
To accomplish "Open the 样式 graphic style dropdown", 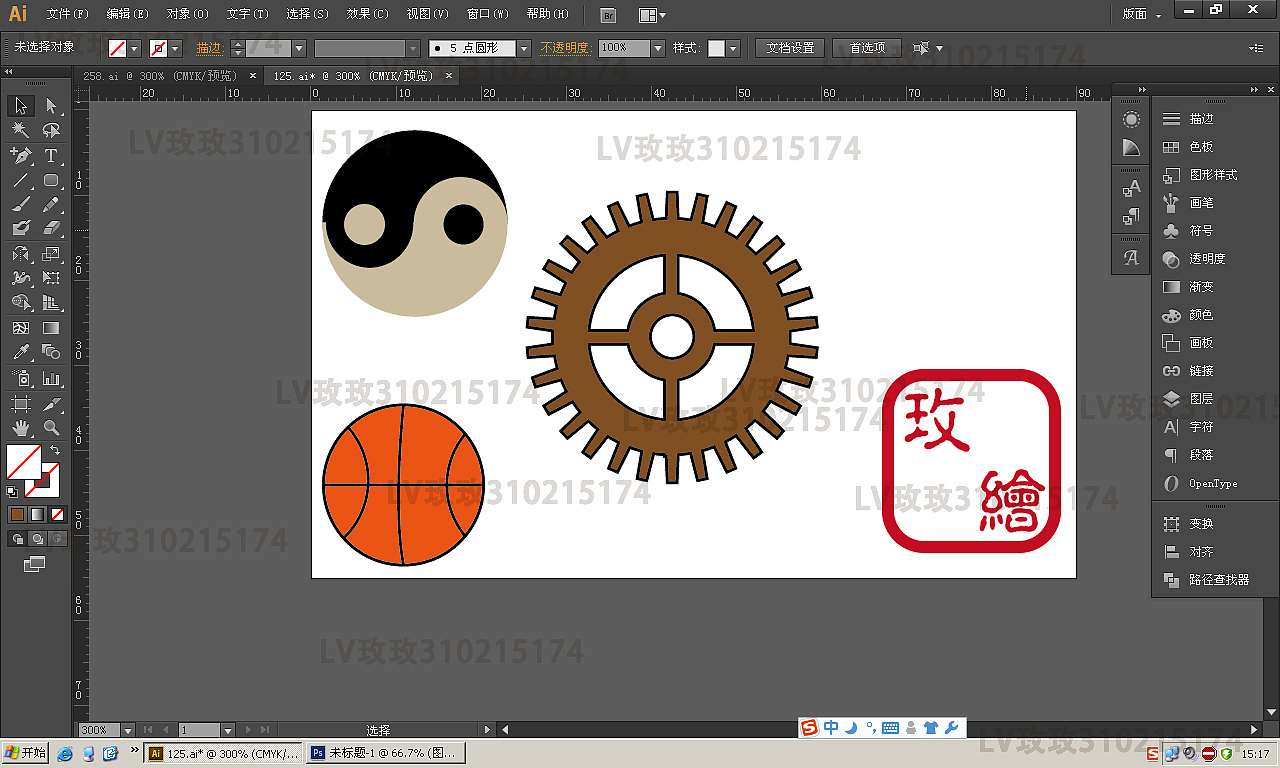I will [733, 48].
